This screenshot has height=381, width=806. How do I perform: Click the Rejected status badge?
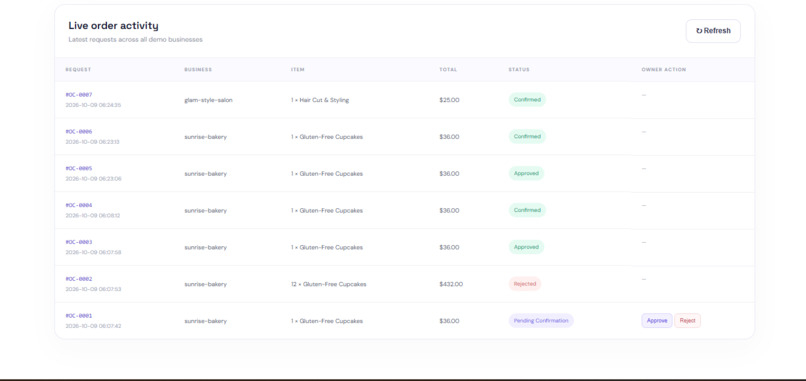[x=525, y=284]
